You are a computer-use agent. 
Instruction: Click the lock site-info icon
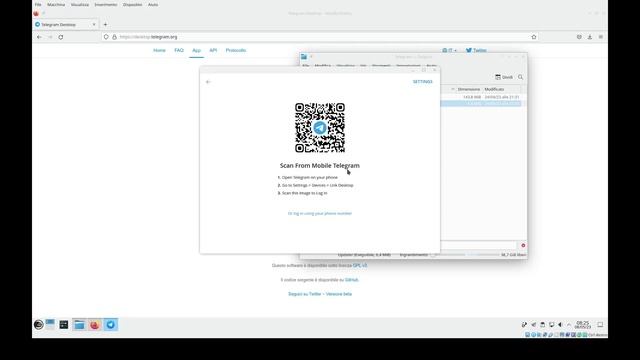point(114,37)
